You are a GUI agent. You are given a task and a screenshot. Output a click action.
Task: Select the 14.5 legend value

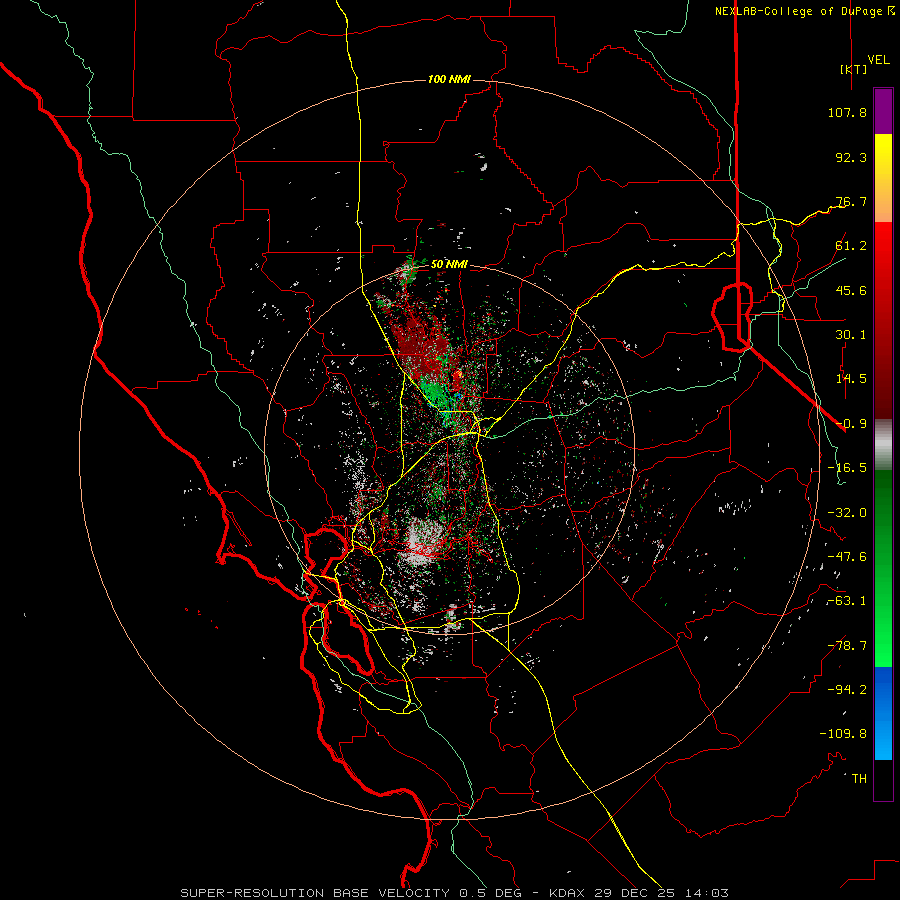click(851, 379)
